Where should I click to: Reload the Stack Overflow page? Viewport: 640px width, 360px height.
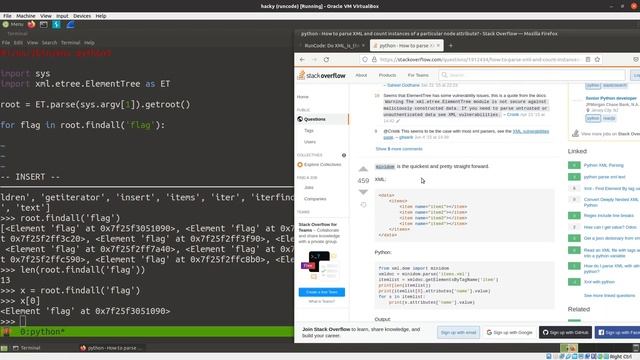point(327,60)
